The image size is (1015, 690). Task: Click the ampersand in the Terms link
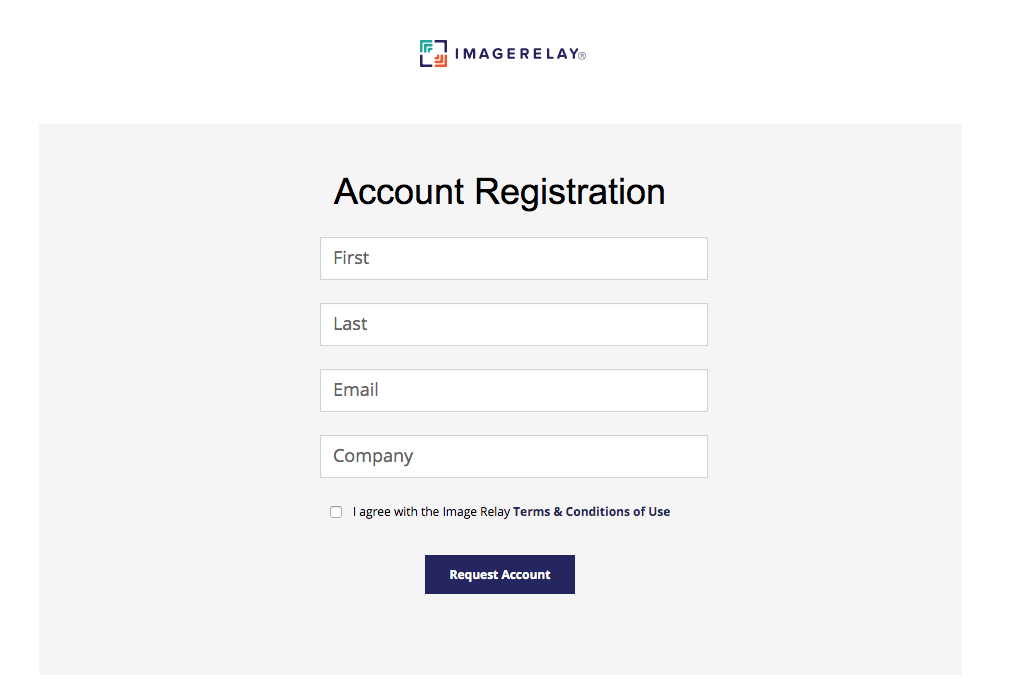tap(558, 512)
